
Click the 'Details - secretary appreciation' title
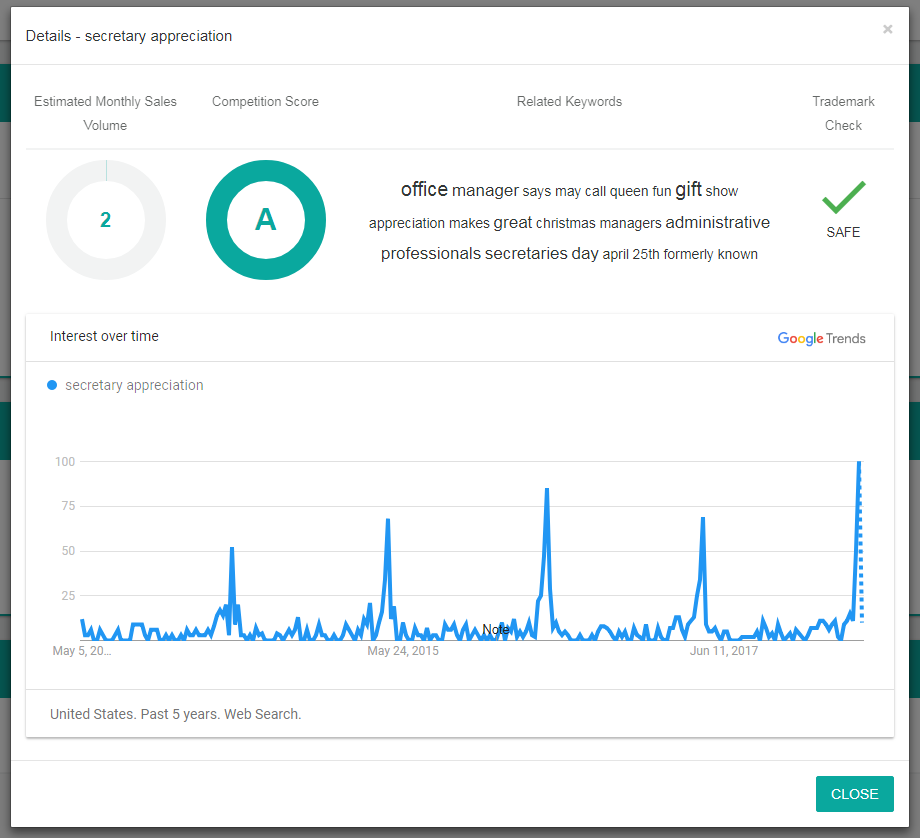point(129,36)
